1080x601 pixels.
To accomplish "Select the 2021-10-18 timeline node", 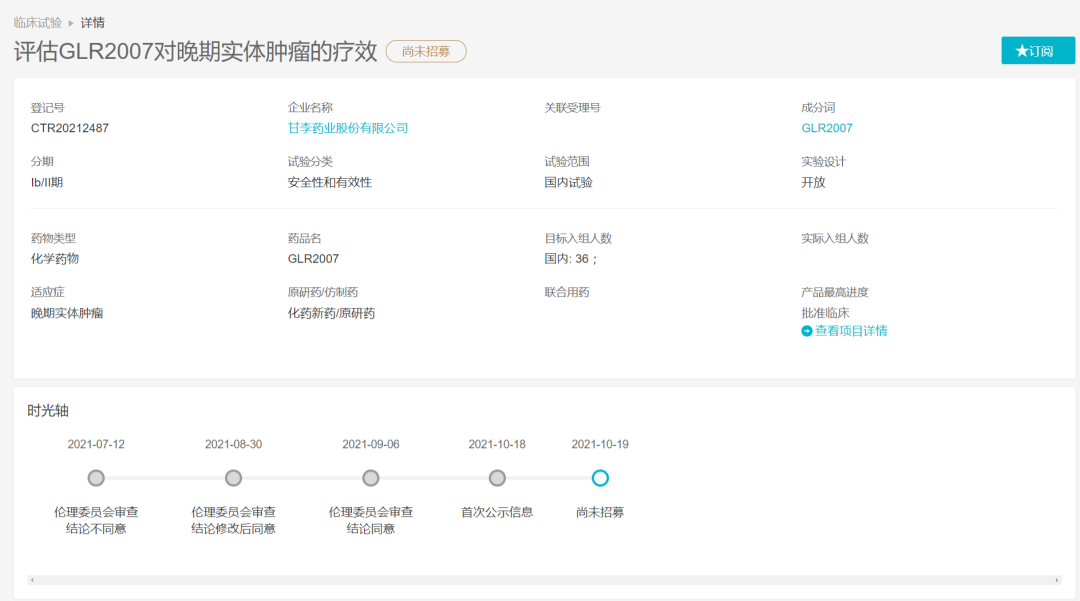I will pyautogui.click(x=497, y=478).
